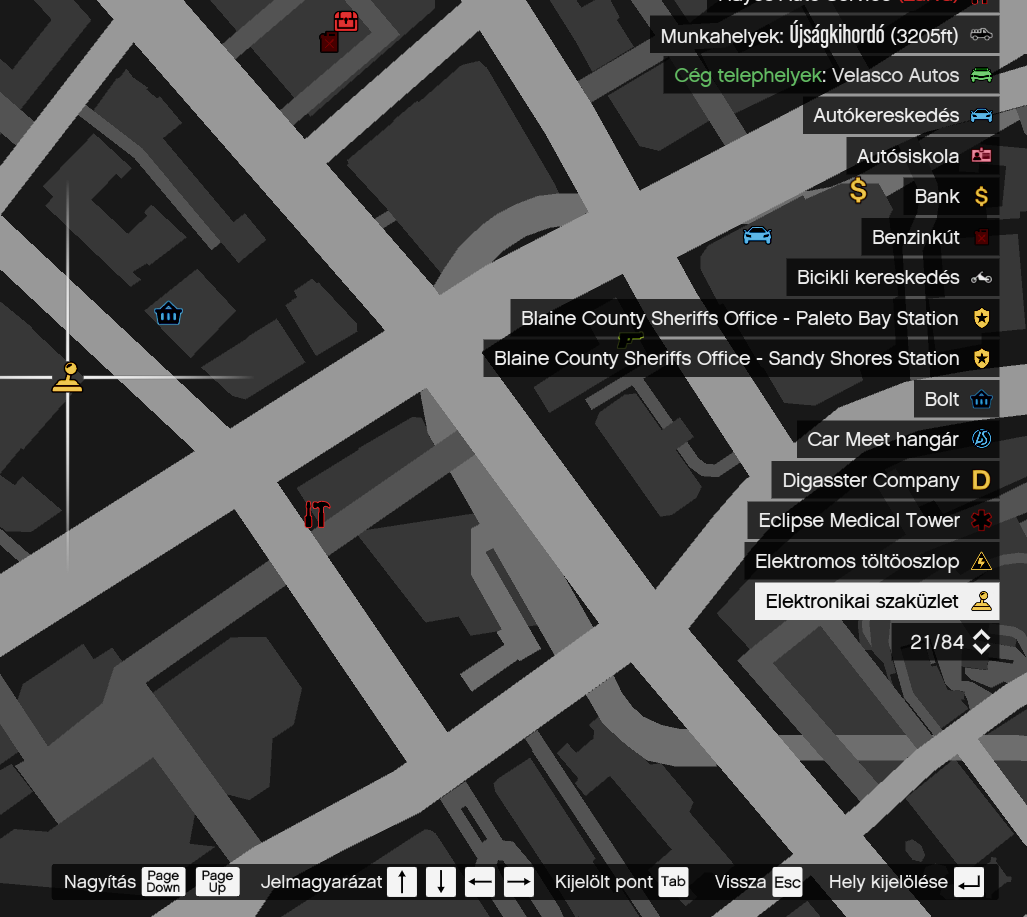Image resolution: width=1027 pixels, height=917 pixels.
Task: Click the dark green gun shop marker
Action: 630,340
